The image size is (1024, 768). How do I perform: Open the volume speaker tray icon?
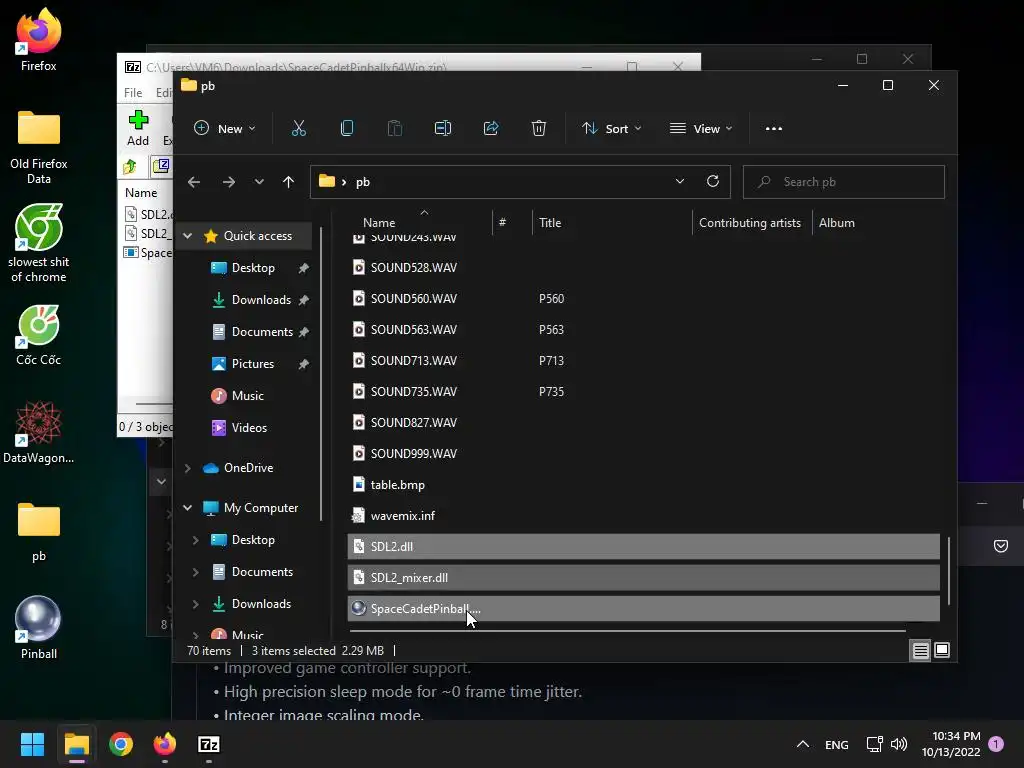(x=899, y=744)
